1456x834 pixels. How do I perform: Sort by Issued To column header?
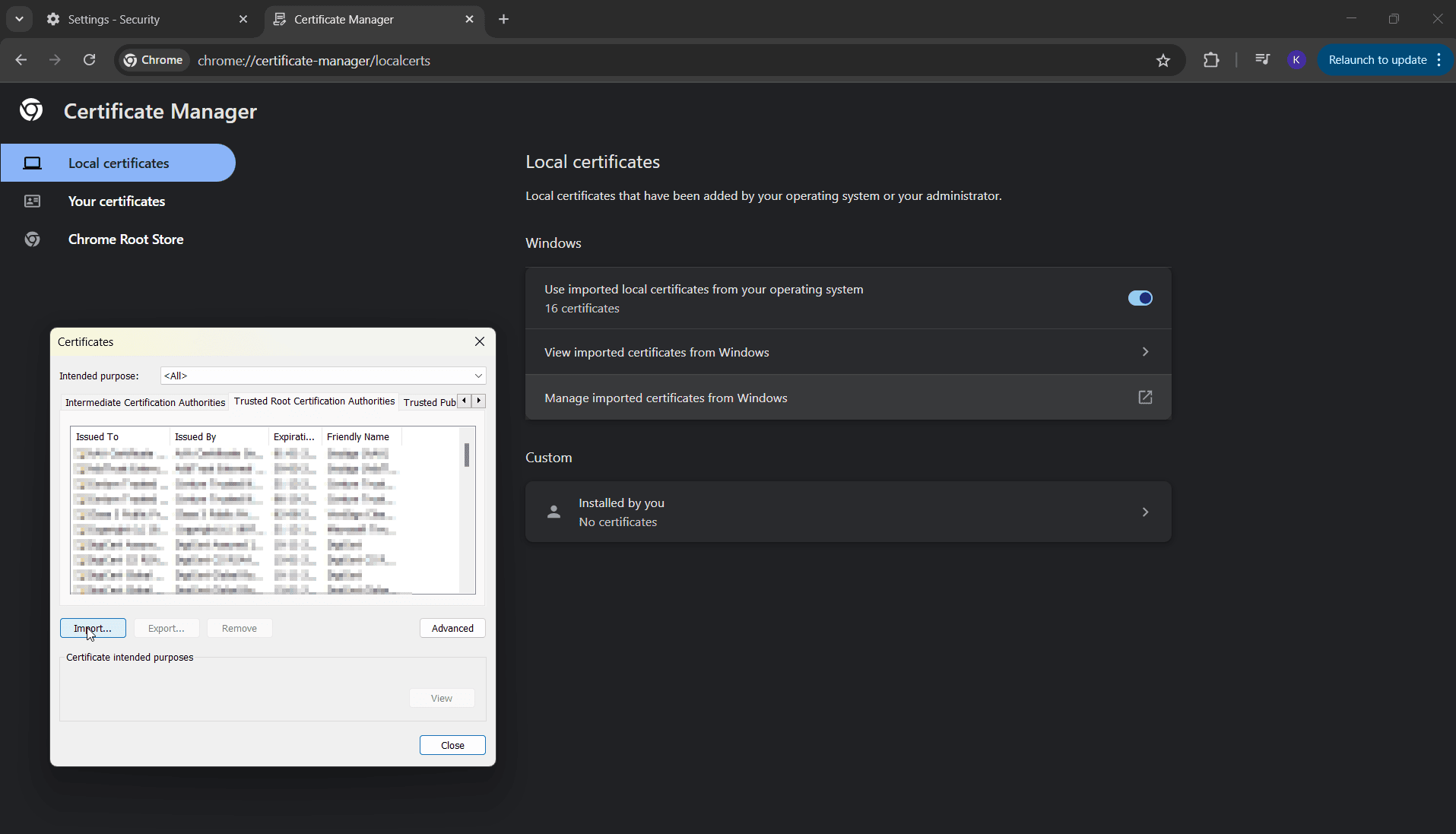pyautogui.click(x=119, y=436)
